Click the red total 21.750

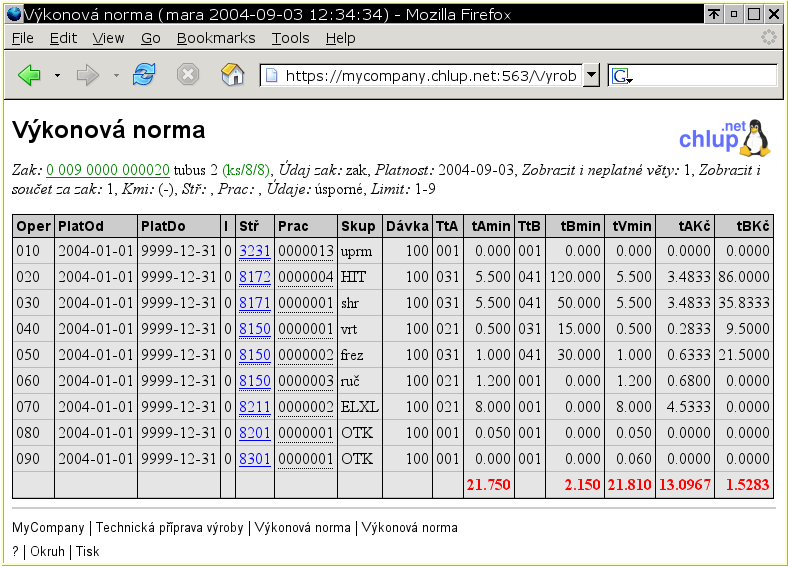(x=488, y=485)
